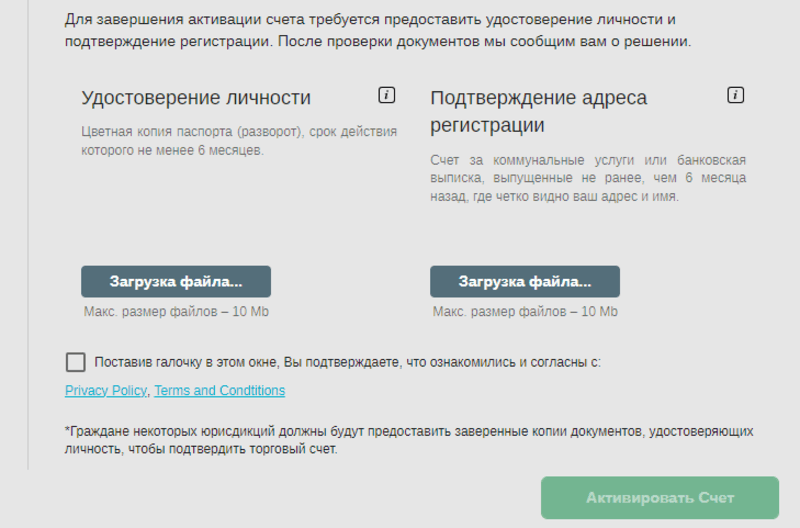Tick the agreement checkbox
Viewport: 800px width, 528px height.
tap(76, 362)
